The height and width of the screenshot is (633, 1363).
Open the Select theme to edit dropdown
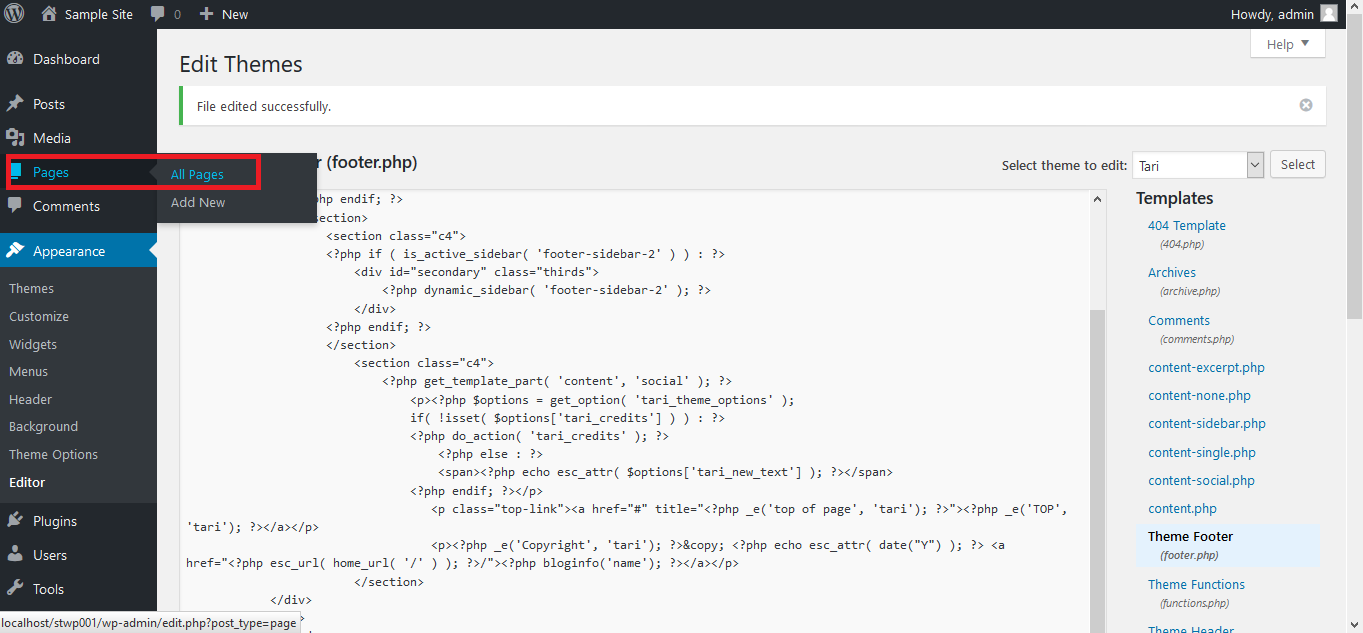pos(1198,165)
